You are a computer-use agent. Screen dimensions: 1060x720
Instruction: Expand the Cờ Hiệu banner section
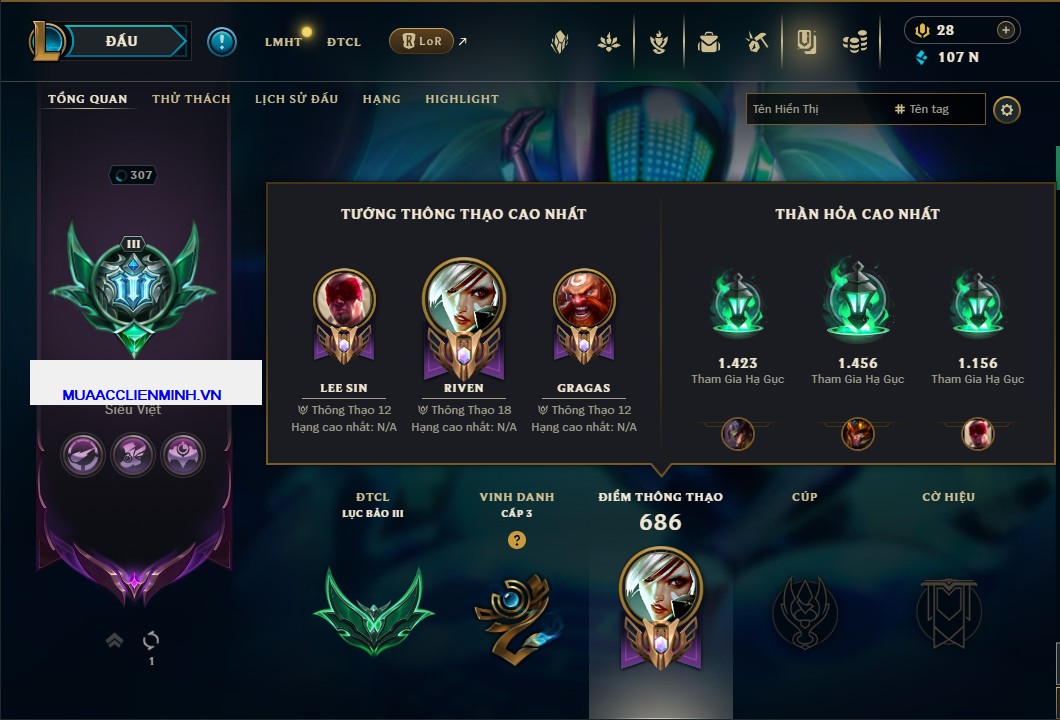tap(948, 569)
